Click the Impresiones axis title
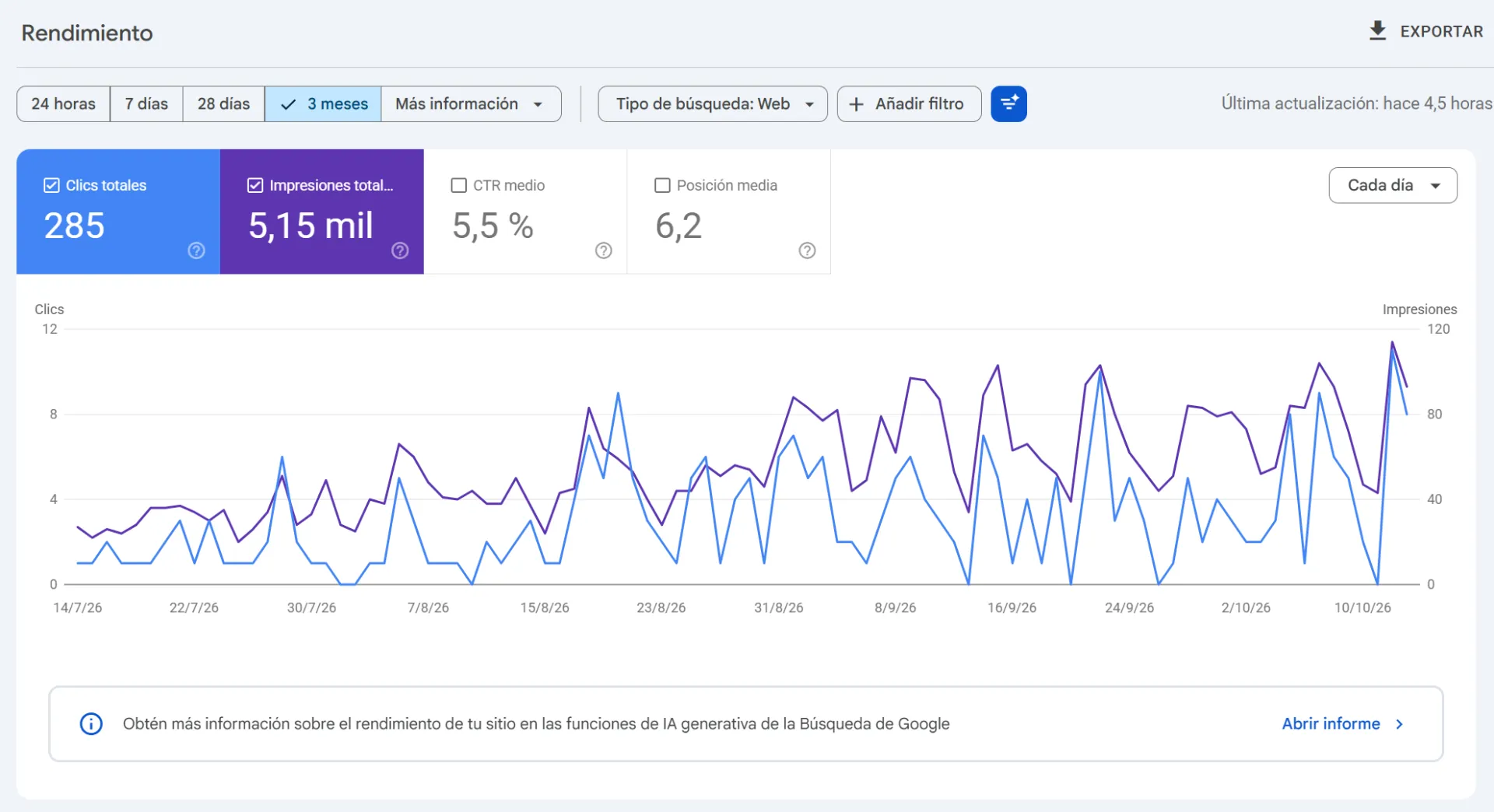 pos(1419,310)
